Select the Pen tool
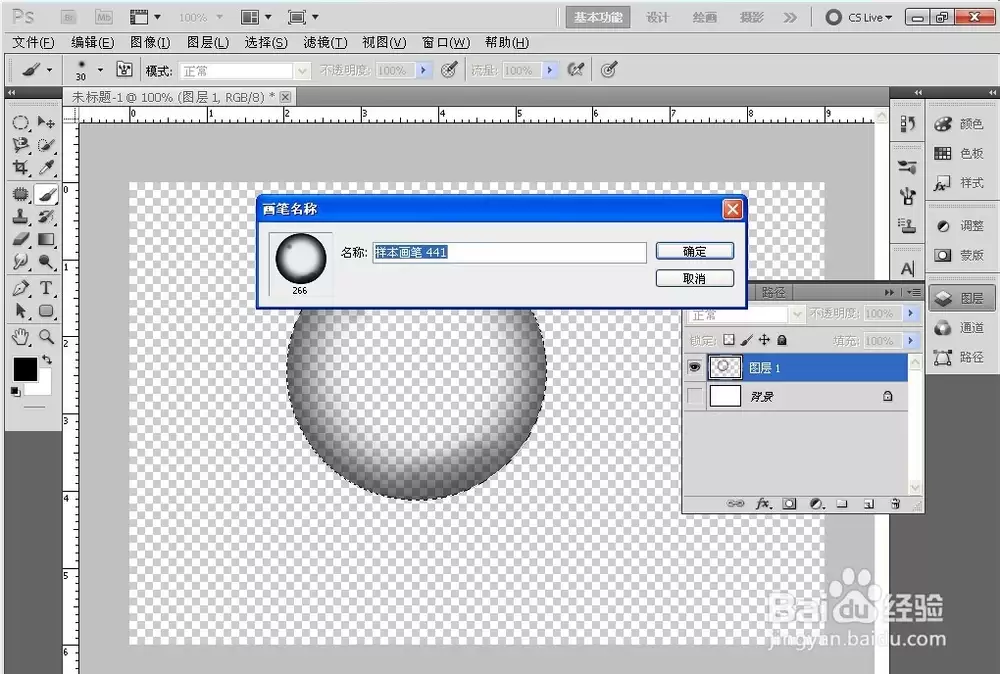Image resolution: width=1000 pixels, height=674 pixels. coord(20,288)
